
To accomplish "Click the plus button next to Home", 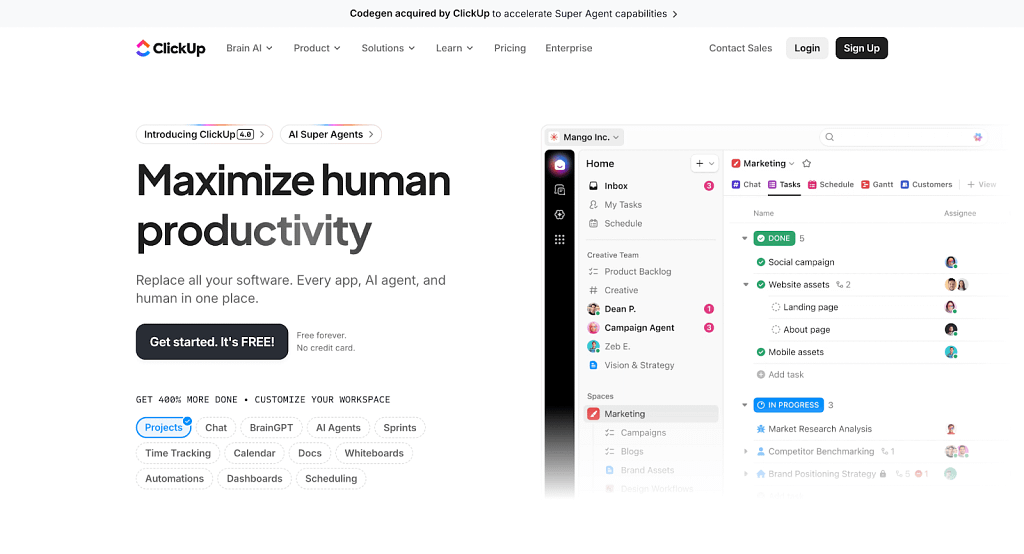I will tap(699, 163).
